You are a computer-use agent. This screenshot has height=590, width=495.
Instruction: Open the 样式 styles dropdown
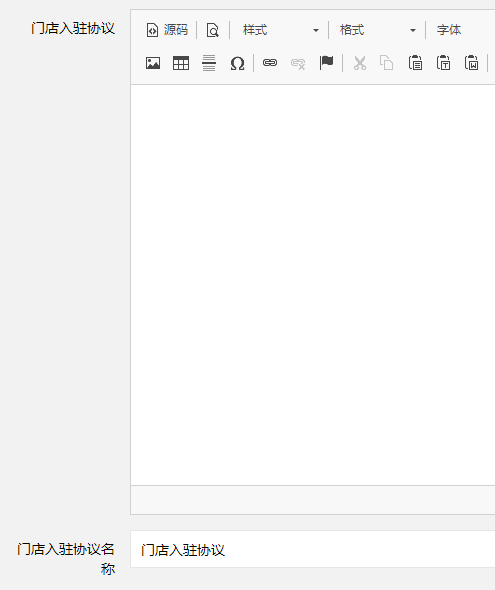tap(281, 30)
